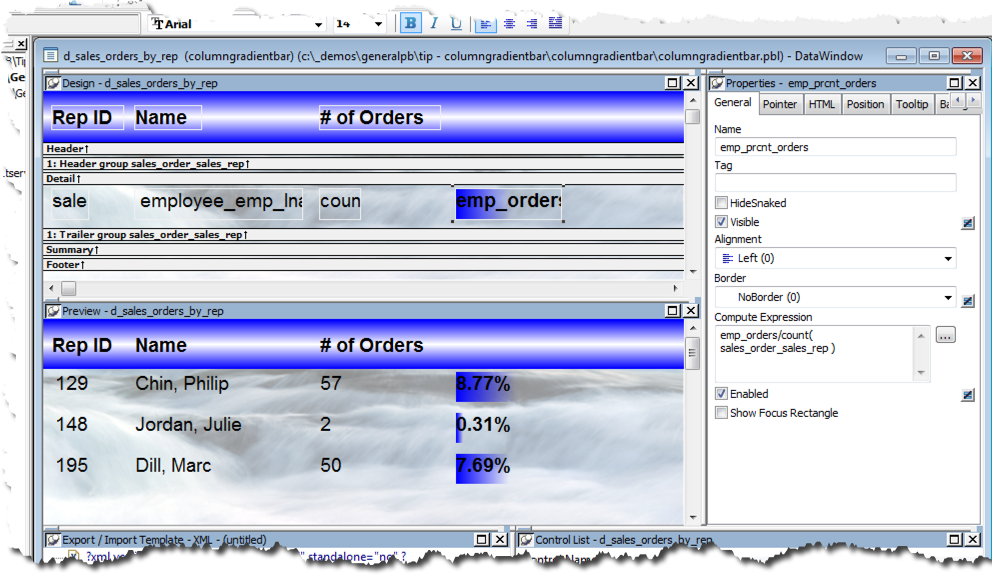Screen dimensions: 992x575
Task: Switch to the Pointer properties tab
Action: [779, 104]
